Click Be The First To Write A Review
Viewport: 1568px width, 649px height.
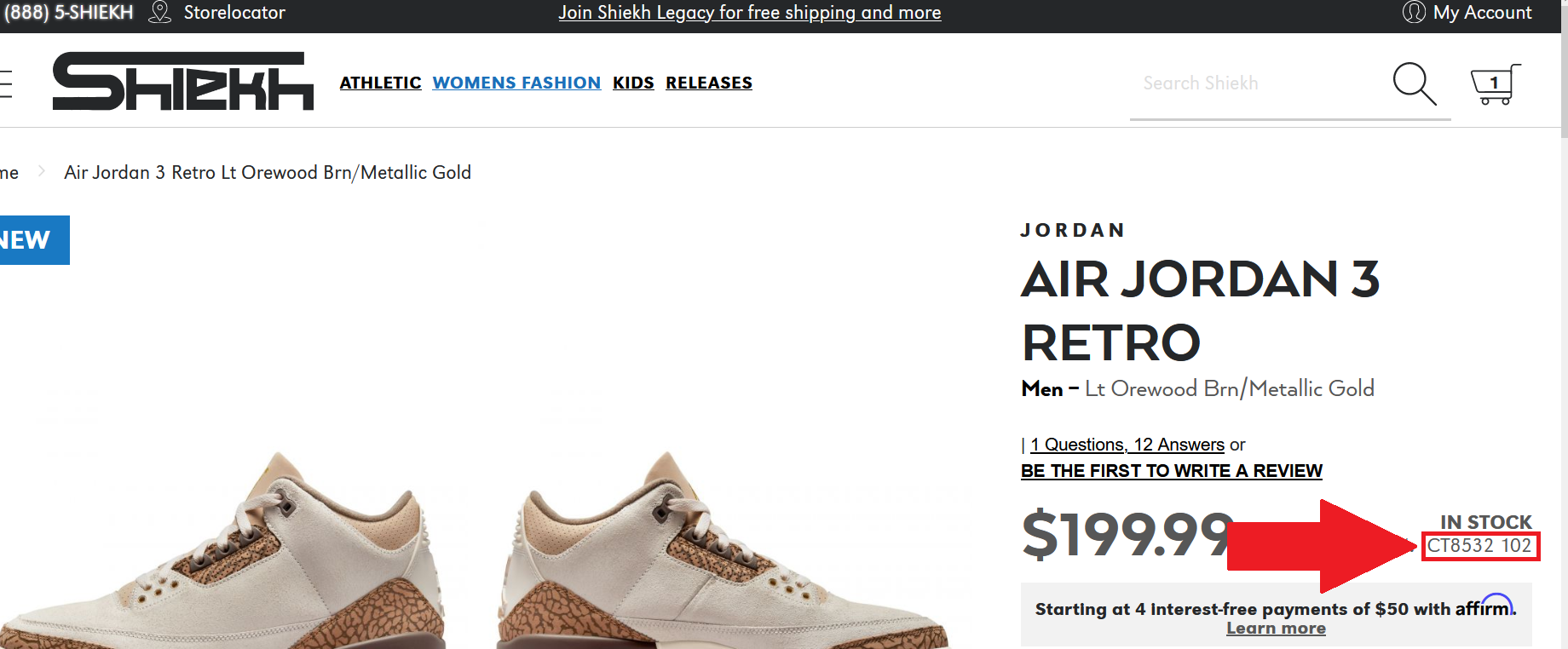click(x=1171, y=471)
